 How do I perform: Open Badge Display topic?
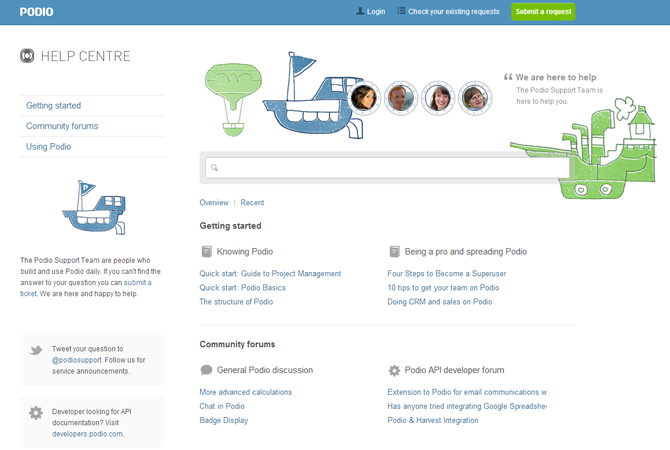tap(223, 420)
